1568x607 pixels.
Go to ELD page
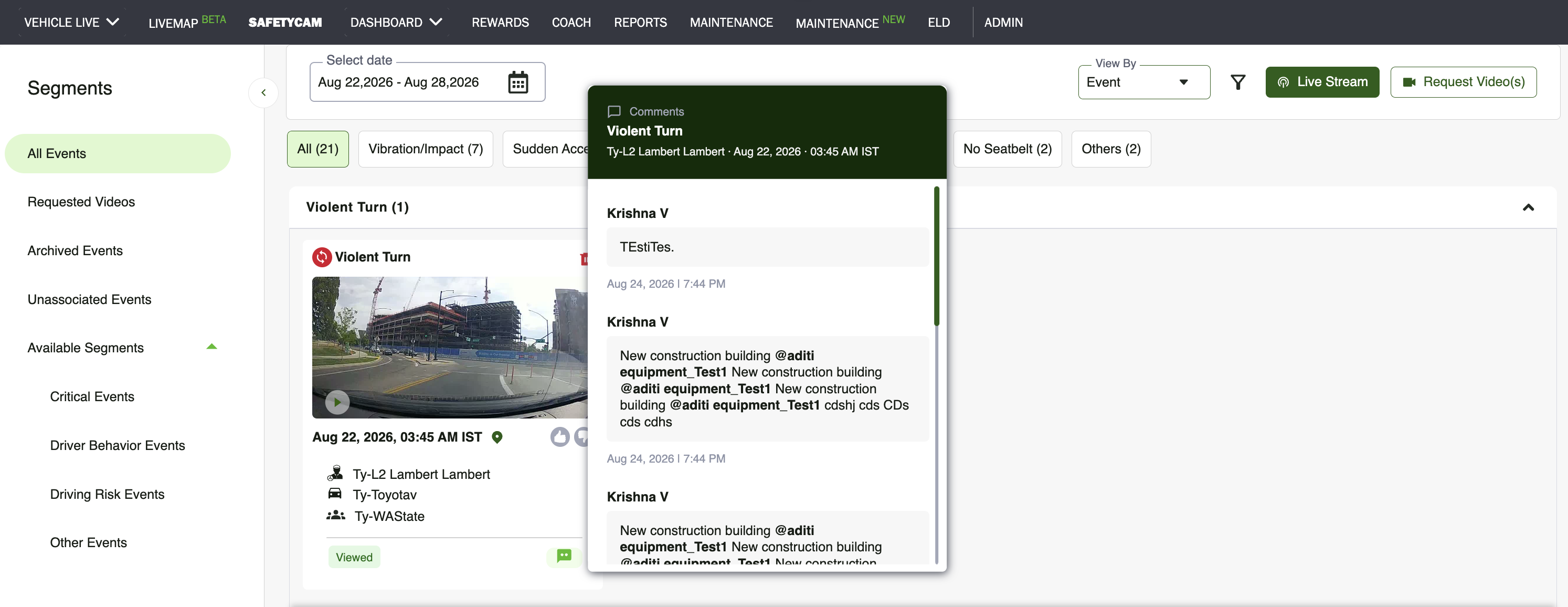(x=939, y=23)
